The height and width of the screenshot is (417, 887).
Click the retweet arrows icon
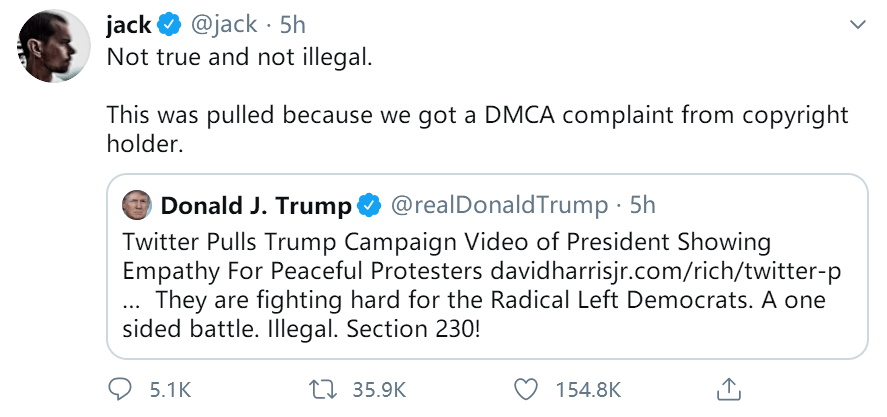pos(321,388)
